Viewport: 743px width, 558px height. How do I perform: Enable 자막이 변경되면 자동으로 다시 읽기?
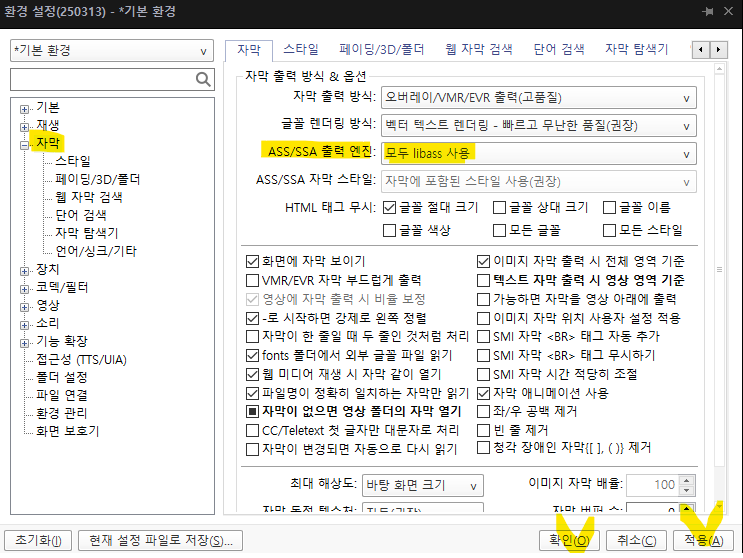252,449
